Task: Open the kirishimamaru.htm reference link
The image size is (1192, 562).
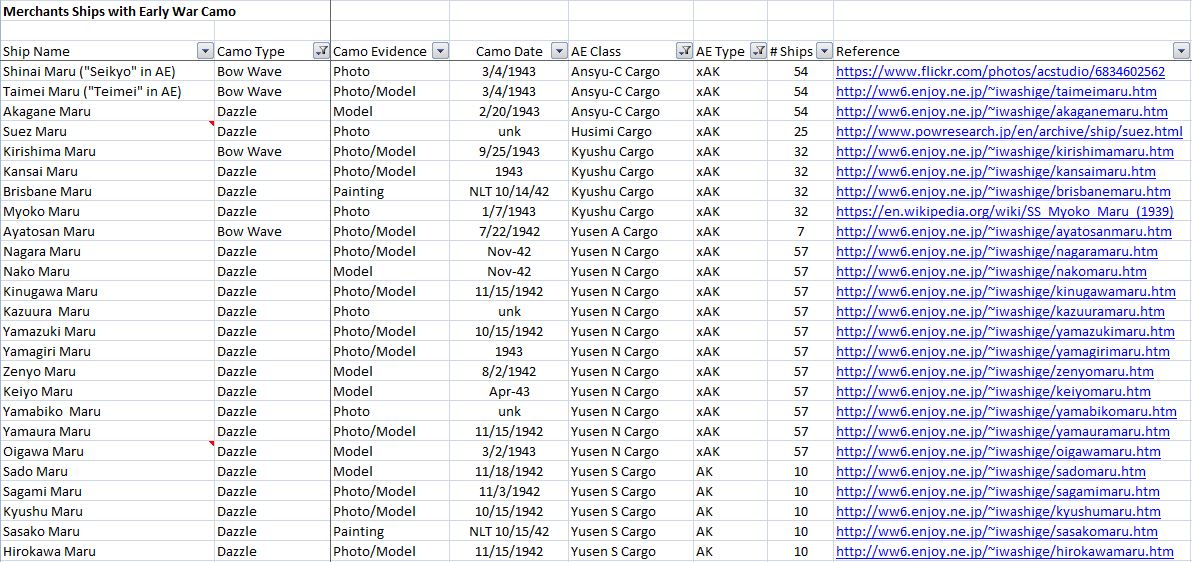Action: tap(1004, 151)
